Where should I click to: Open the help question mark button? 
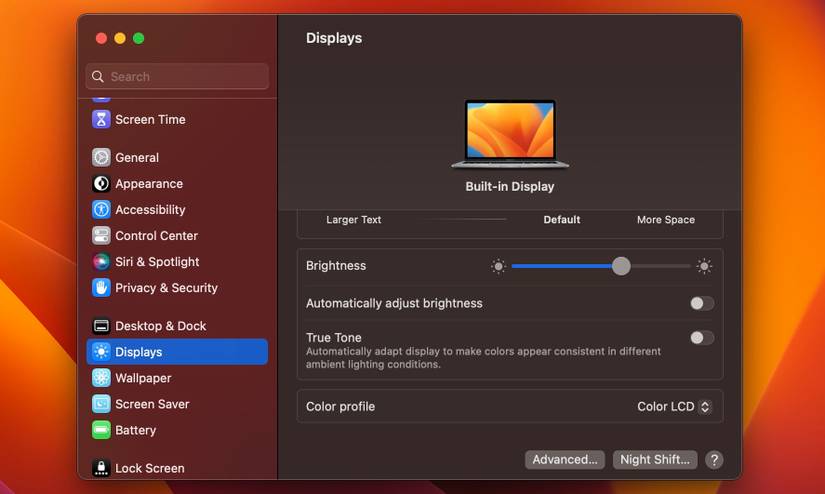tap(714, 460)
